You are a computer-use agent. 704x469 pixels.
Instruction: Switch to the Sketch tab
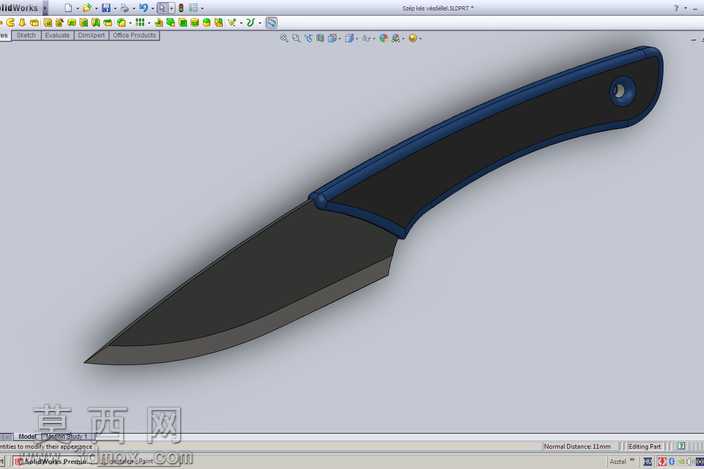pos(26,35)
